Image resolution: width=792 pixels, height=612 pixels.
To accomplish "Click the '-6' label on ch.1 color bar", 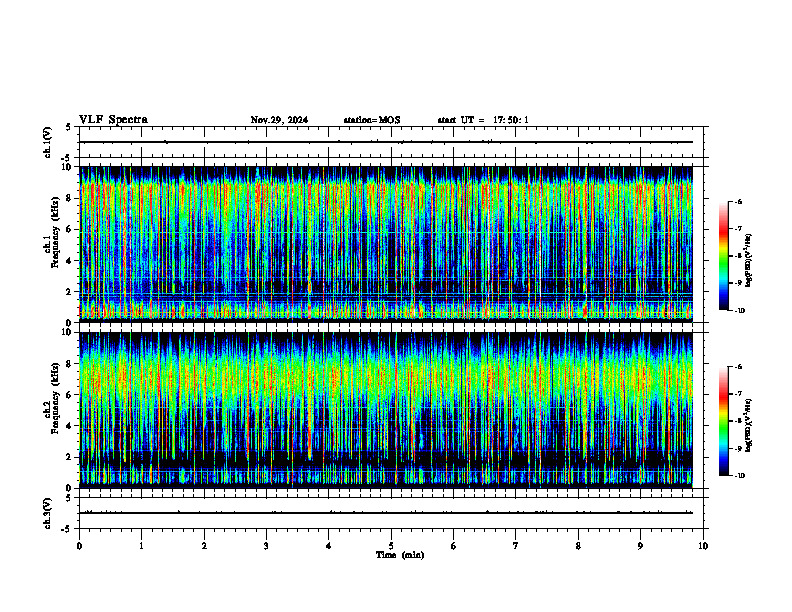I will (738, 202).
